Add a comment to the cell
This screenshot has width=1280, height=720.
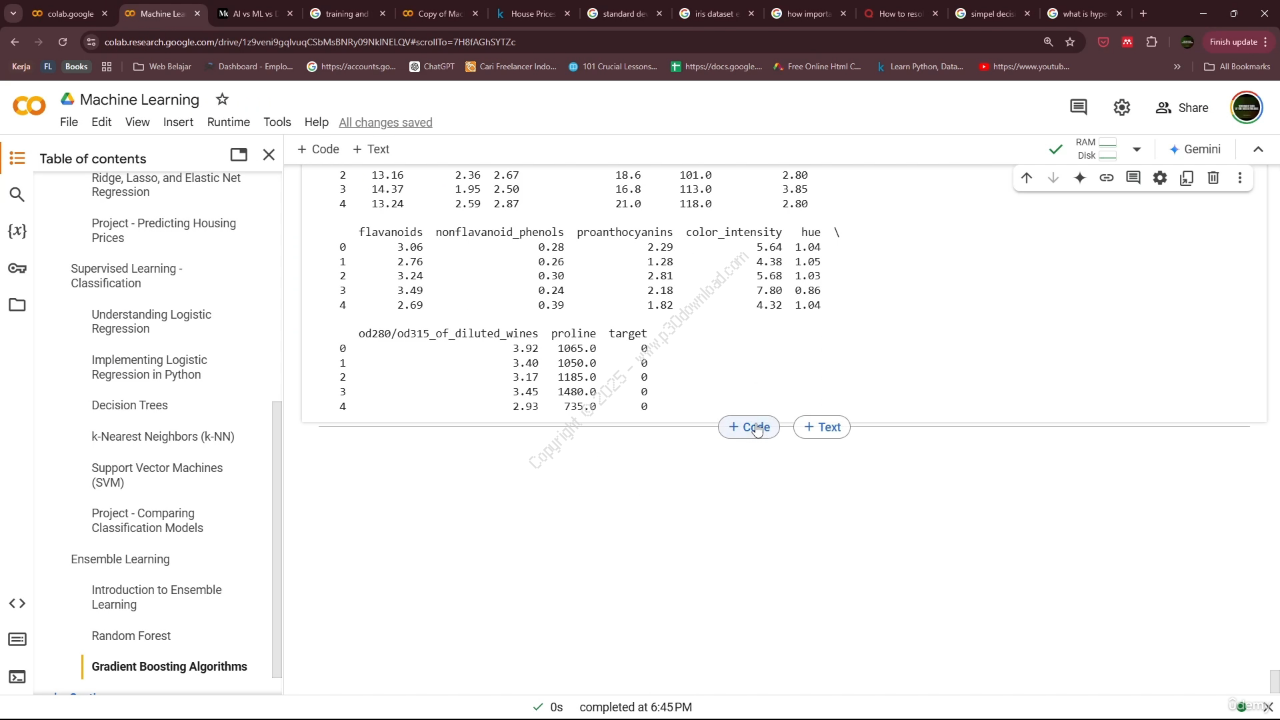(x=1133, y=178)
